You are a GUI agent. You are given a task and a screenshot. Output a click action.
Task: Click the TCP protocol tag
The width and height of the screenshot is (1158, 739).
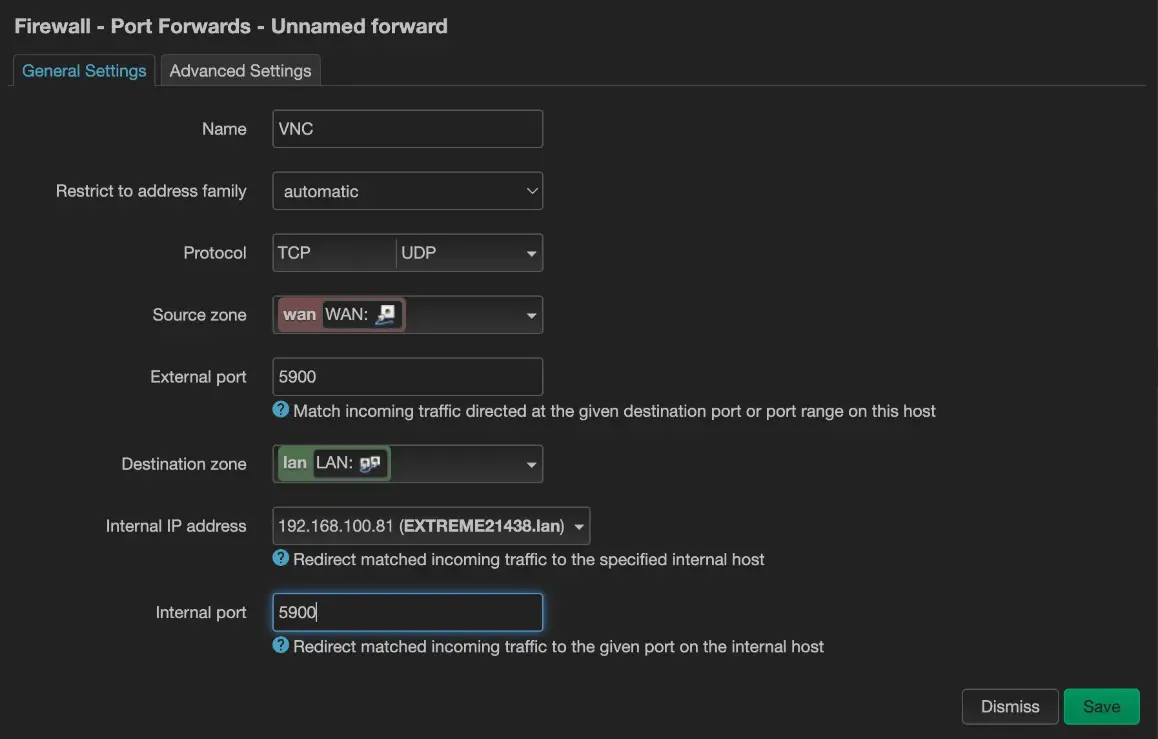click(x=295, y=253)
